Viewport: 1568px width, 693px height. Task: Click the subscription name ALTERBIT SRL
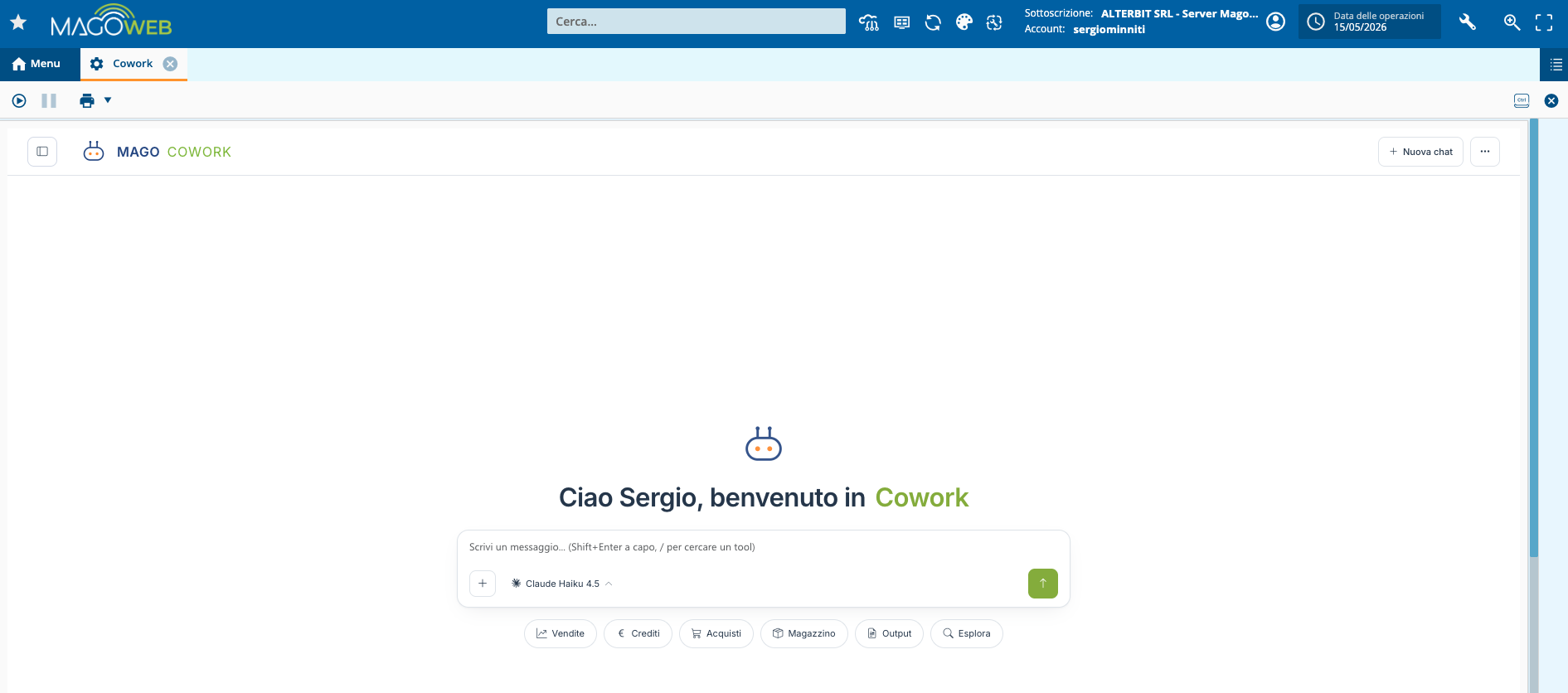pyautogui.click(x=1179, y=14)
